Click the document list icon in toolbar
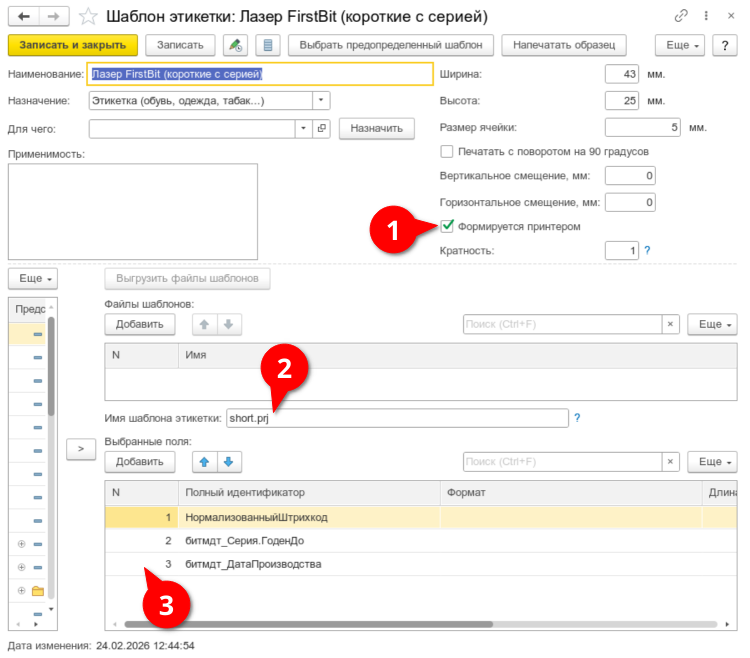The height and width of the screenshot is (658, 750). [x=268, y=45]
